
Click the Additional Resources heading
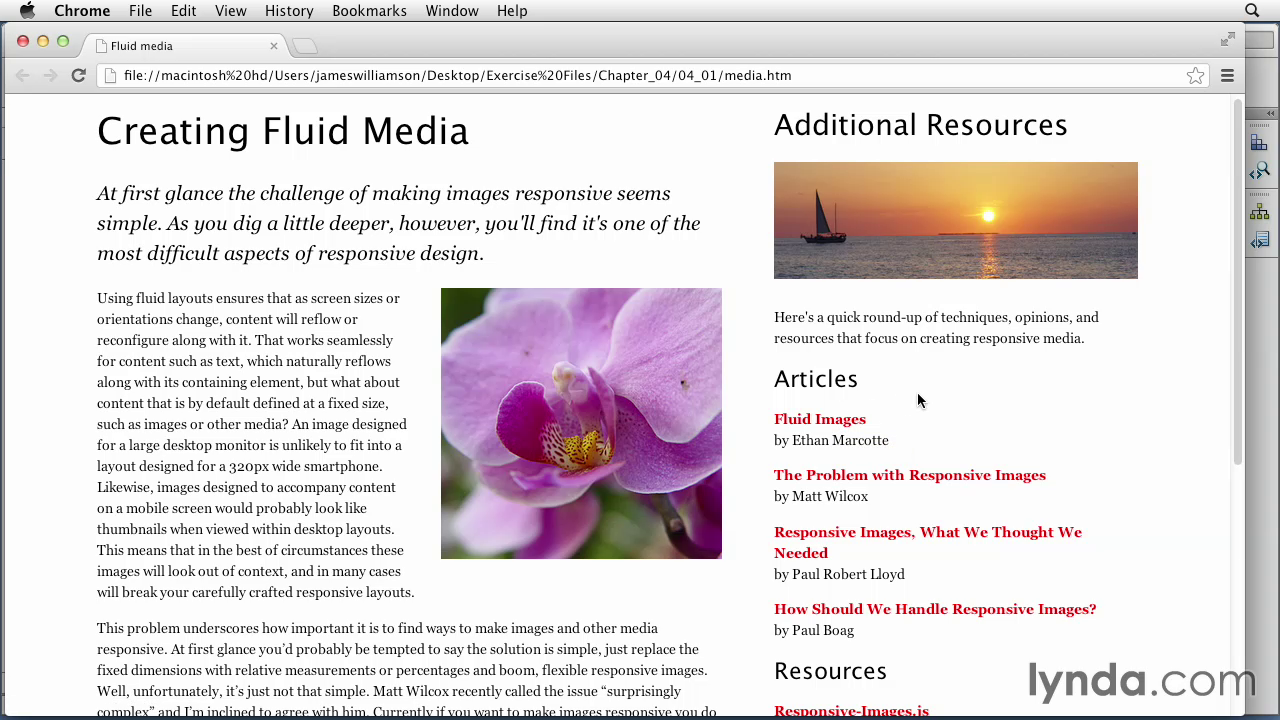click(x=921, y=125)
